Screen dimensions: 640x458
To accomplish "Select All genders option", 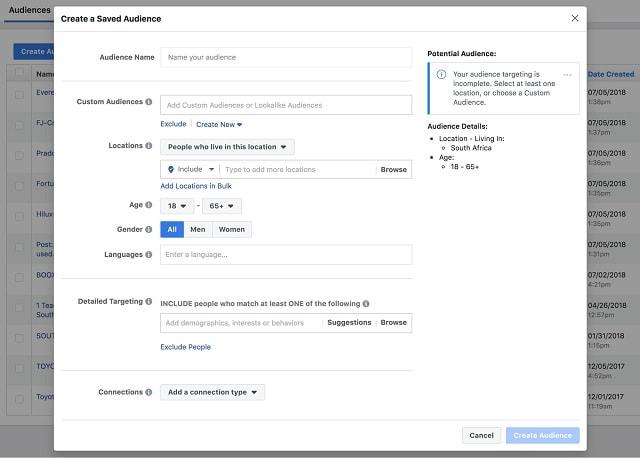I will pyautogui.click(x=172, y=229).
